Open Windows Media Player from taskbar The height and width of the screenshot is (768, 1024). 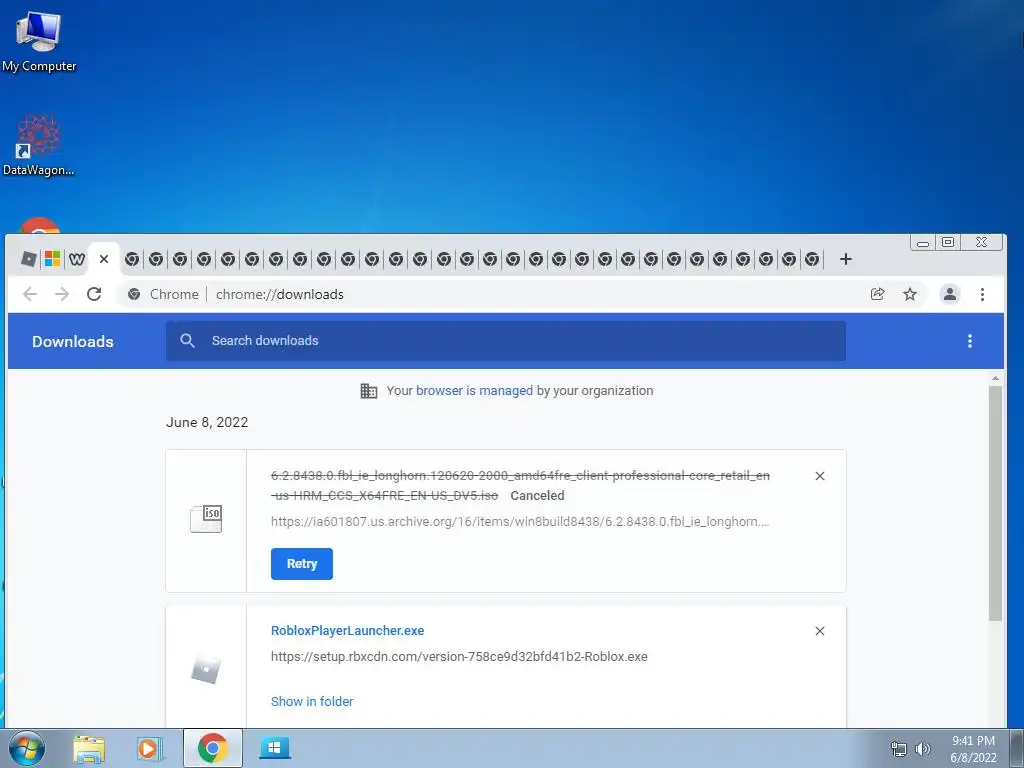pyautogui.click(x=149, y=749)
